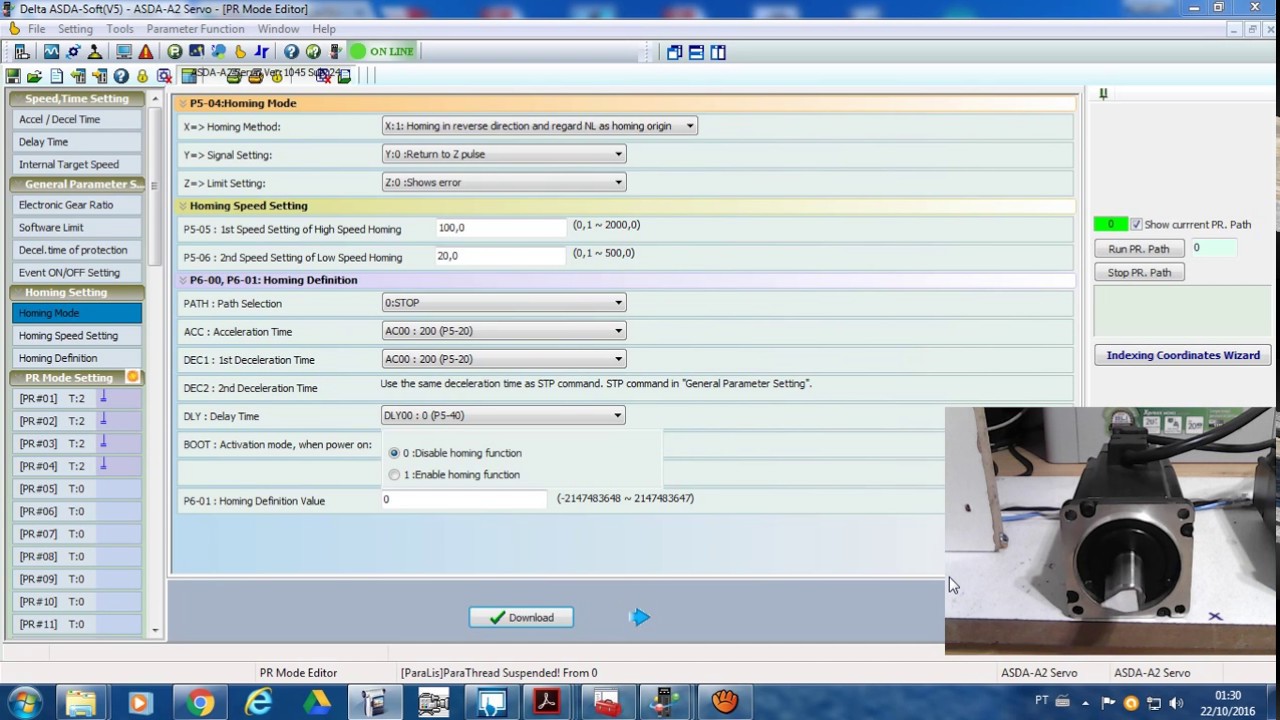Image resolution: width=1280 pixels, height=720 pixels.
Task: Click the yellow padlock icon in editor toolbar
Action: point(142,76)
